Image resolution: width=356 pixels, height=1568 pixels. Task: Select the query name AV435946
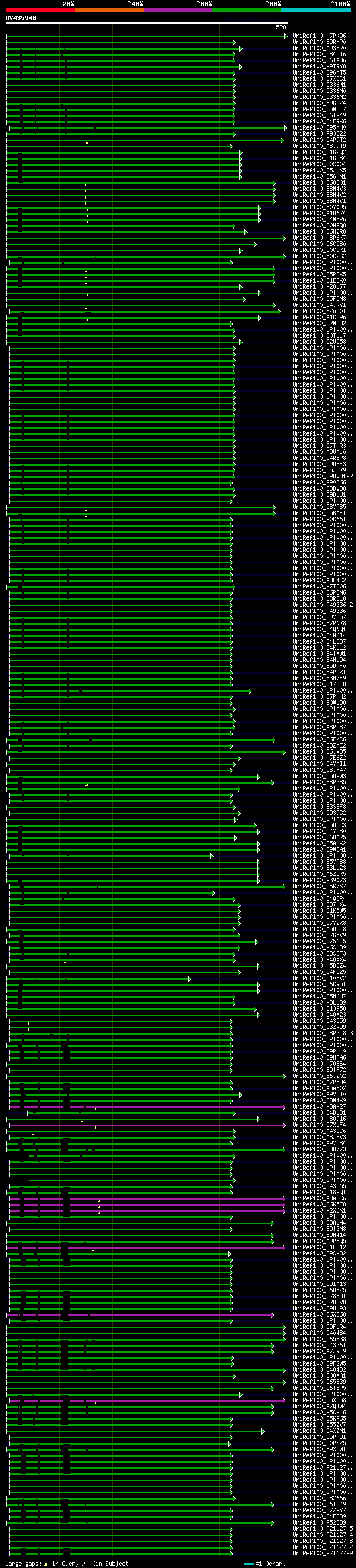coord(21,18)
